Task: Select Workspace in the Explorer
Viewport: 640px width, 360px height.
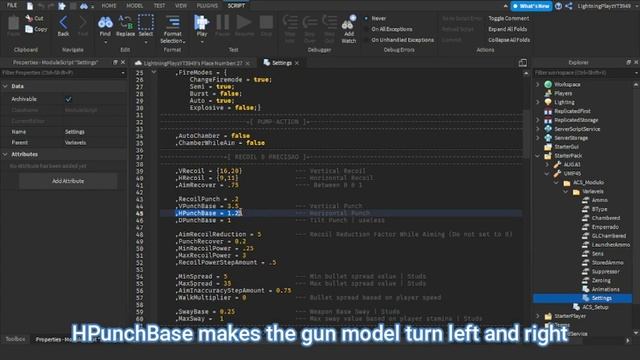Action: pos(567,84)
